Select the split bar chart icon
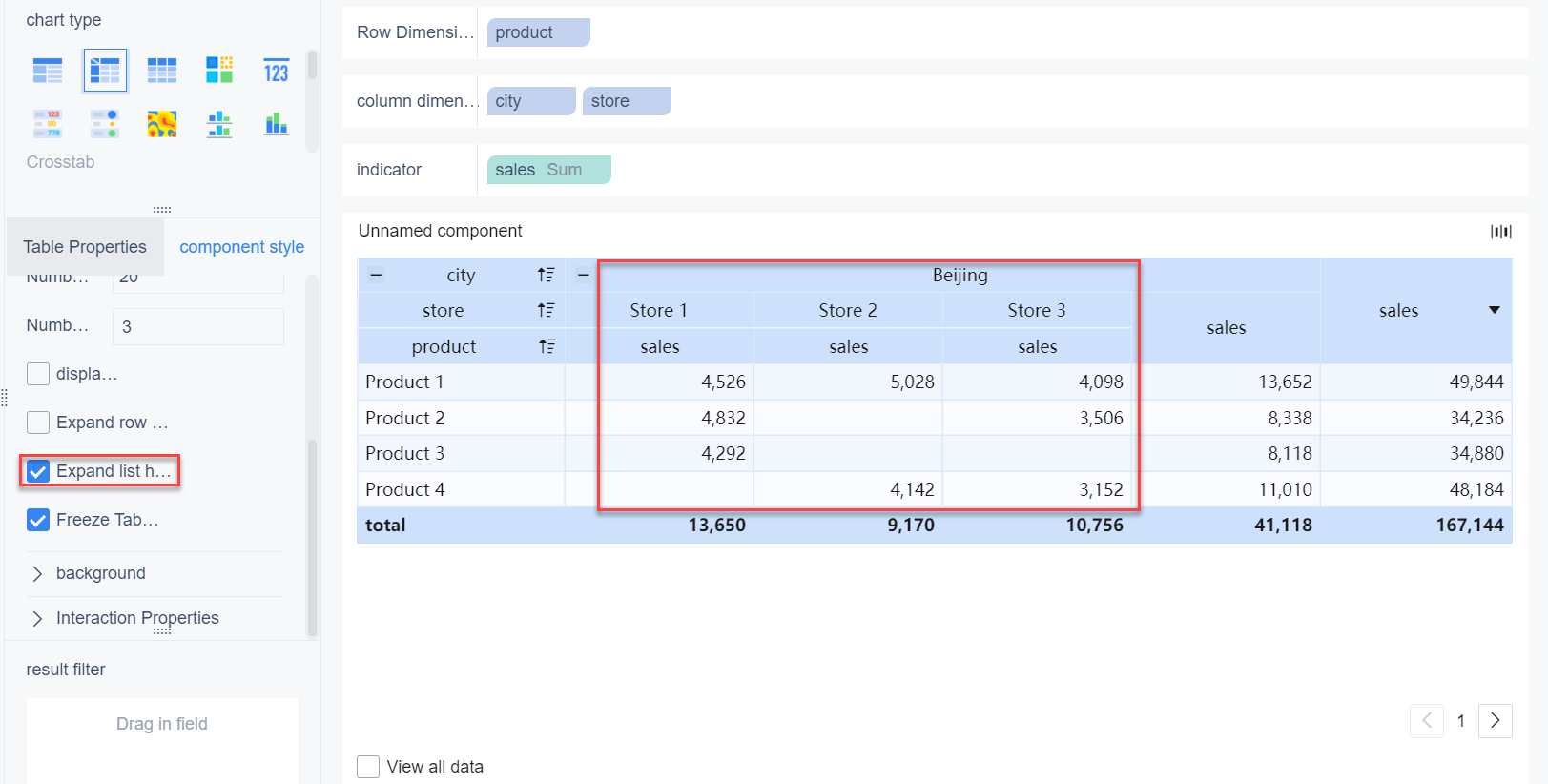 point(219,124)
